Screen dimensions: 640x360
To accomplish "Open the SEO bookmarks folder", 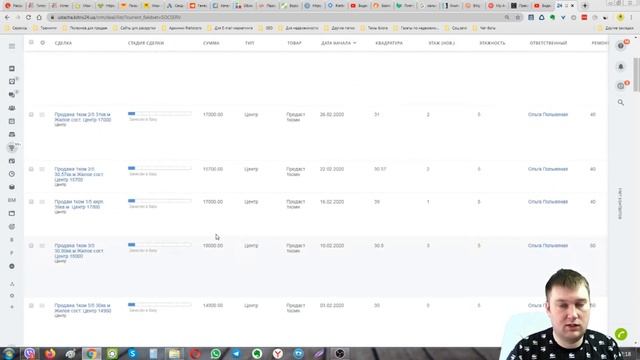I will pyautogui.click(x=266, y=28).
